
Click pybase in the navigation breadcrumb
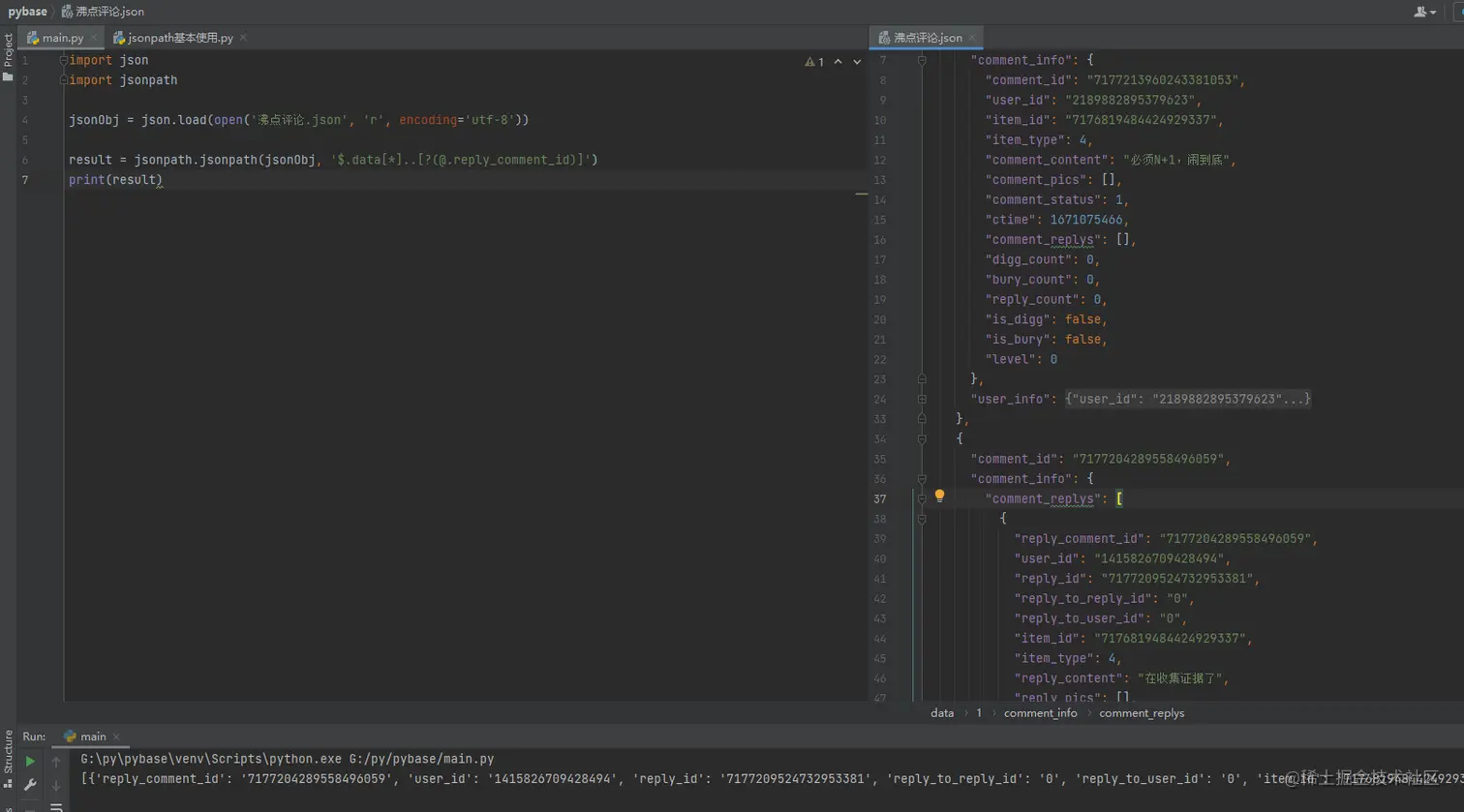click(x=28, y=12)
